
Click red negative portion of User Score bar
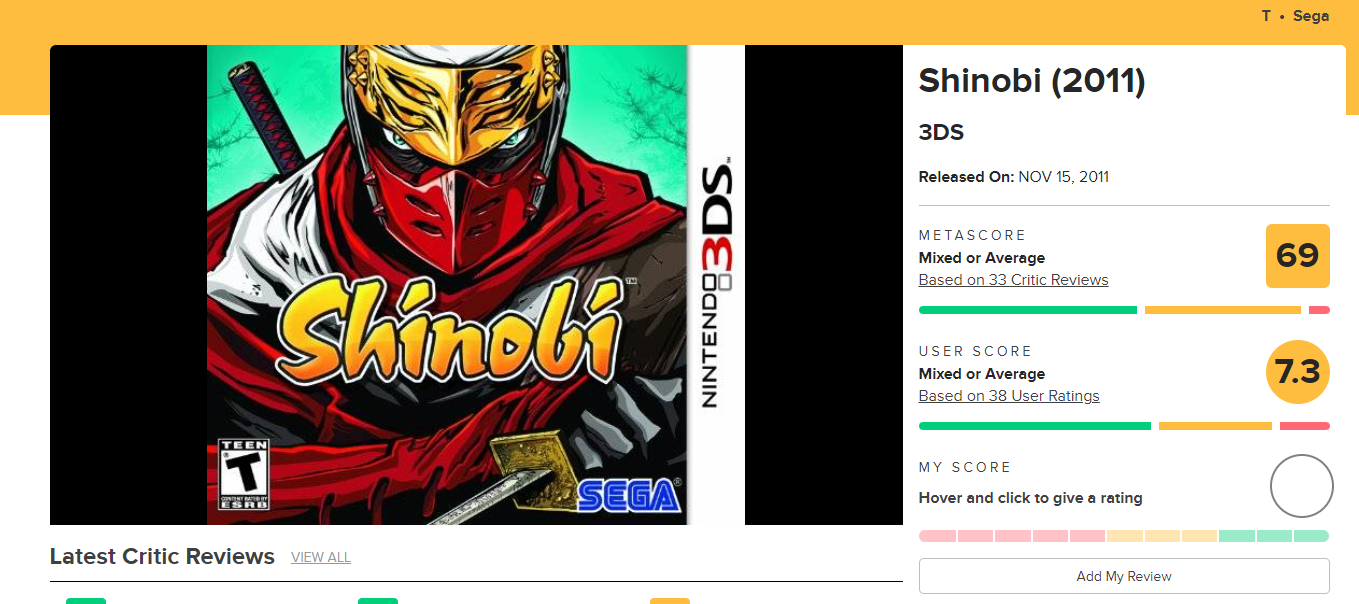click(1305, 426)
